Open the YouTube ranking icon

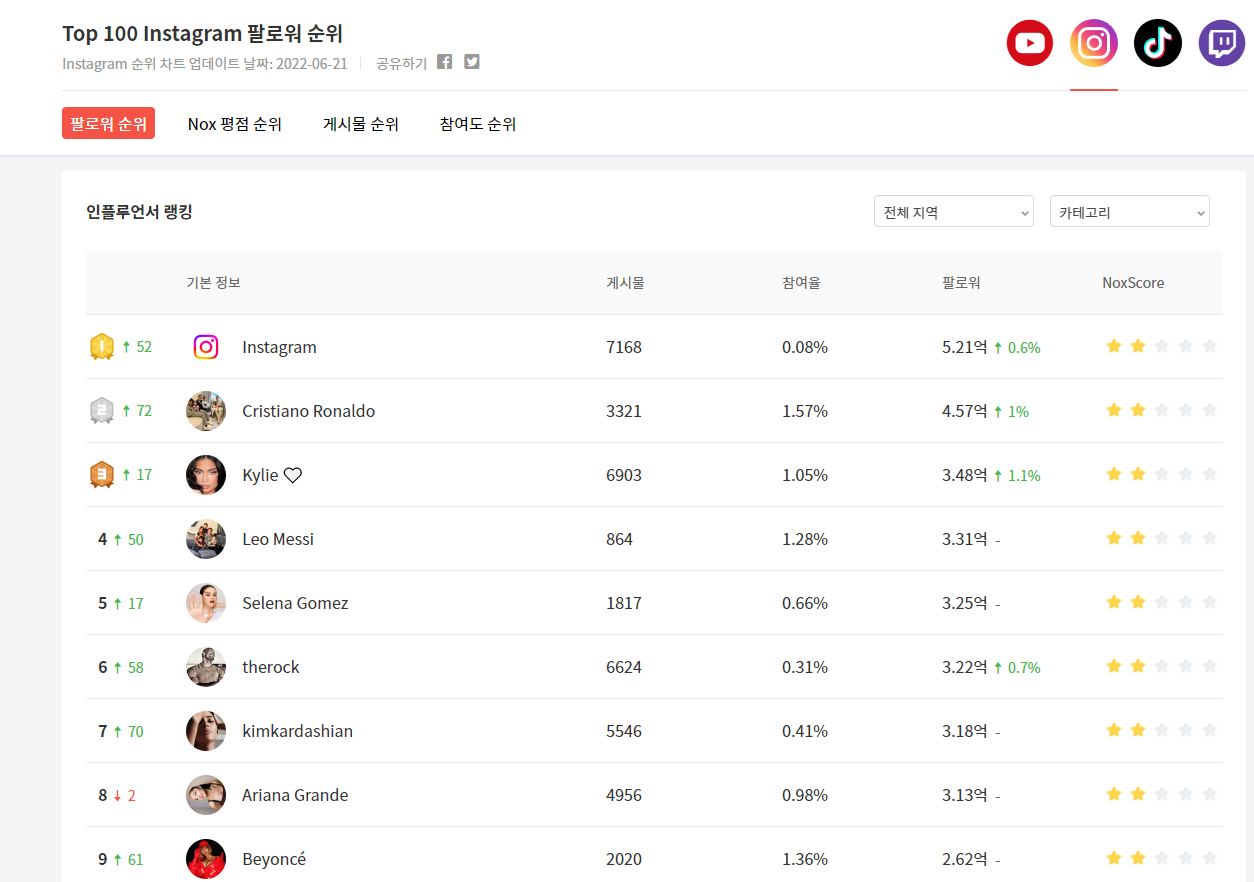pyautogui.click(x=1030, y=43)
